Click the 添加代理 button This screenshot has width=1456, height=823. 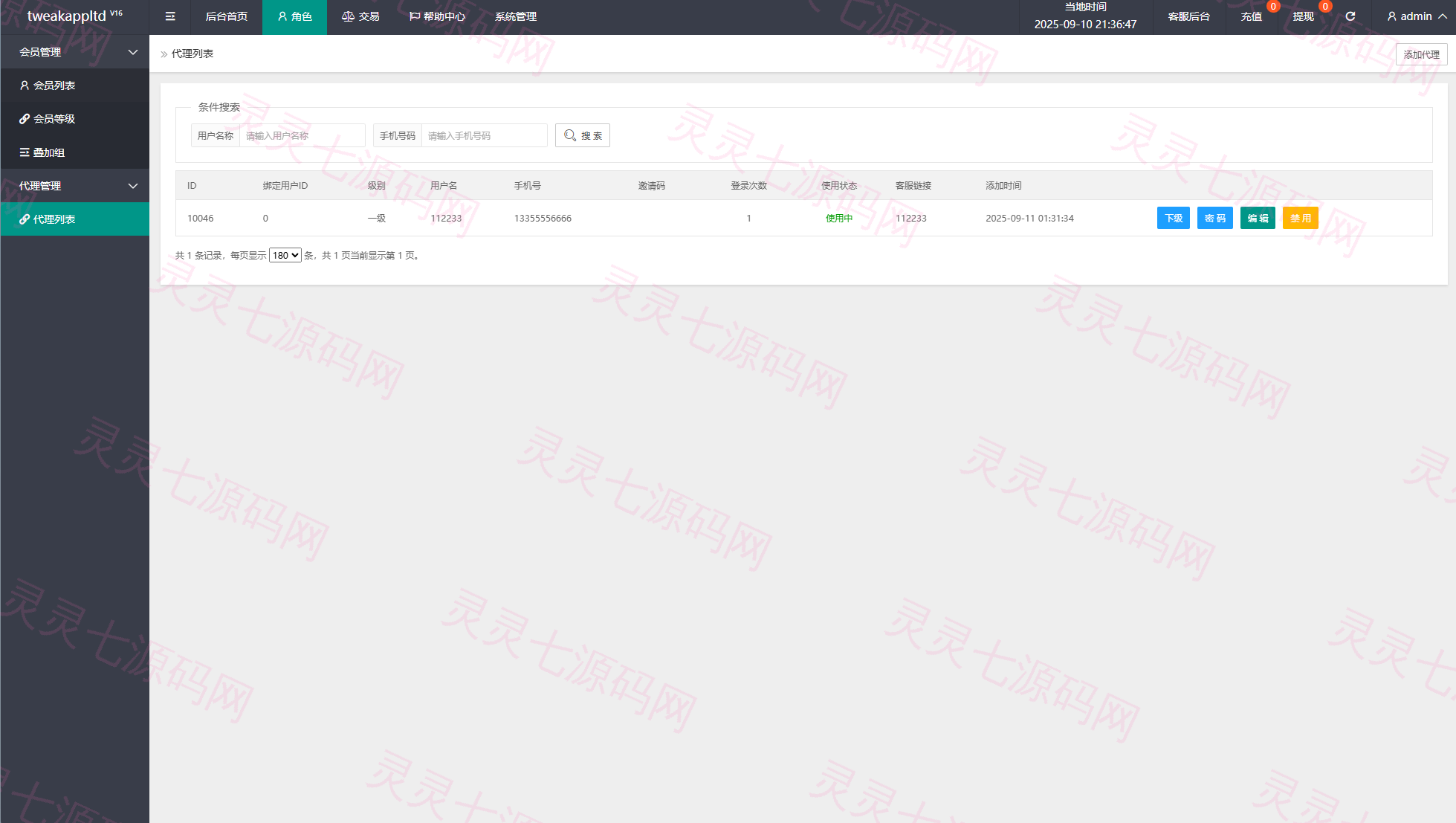pos(1421,54)
